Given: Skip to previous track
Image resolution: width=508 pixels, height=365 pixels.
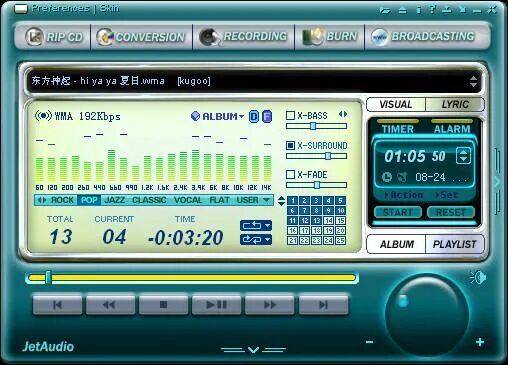Looking at the screenshot, I should point(57,305).
